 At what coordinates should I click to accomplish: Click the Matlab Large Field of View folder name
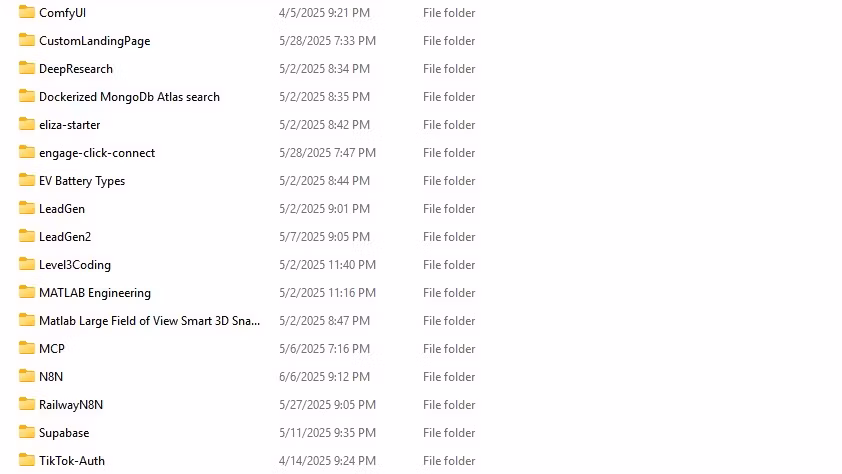click(x=149, y=321)
